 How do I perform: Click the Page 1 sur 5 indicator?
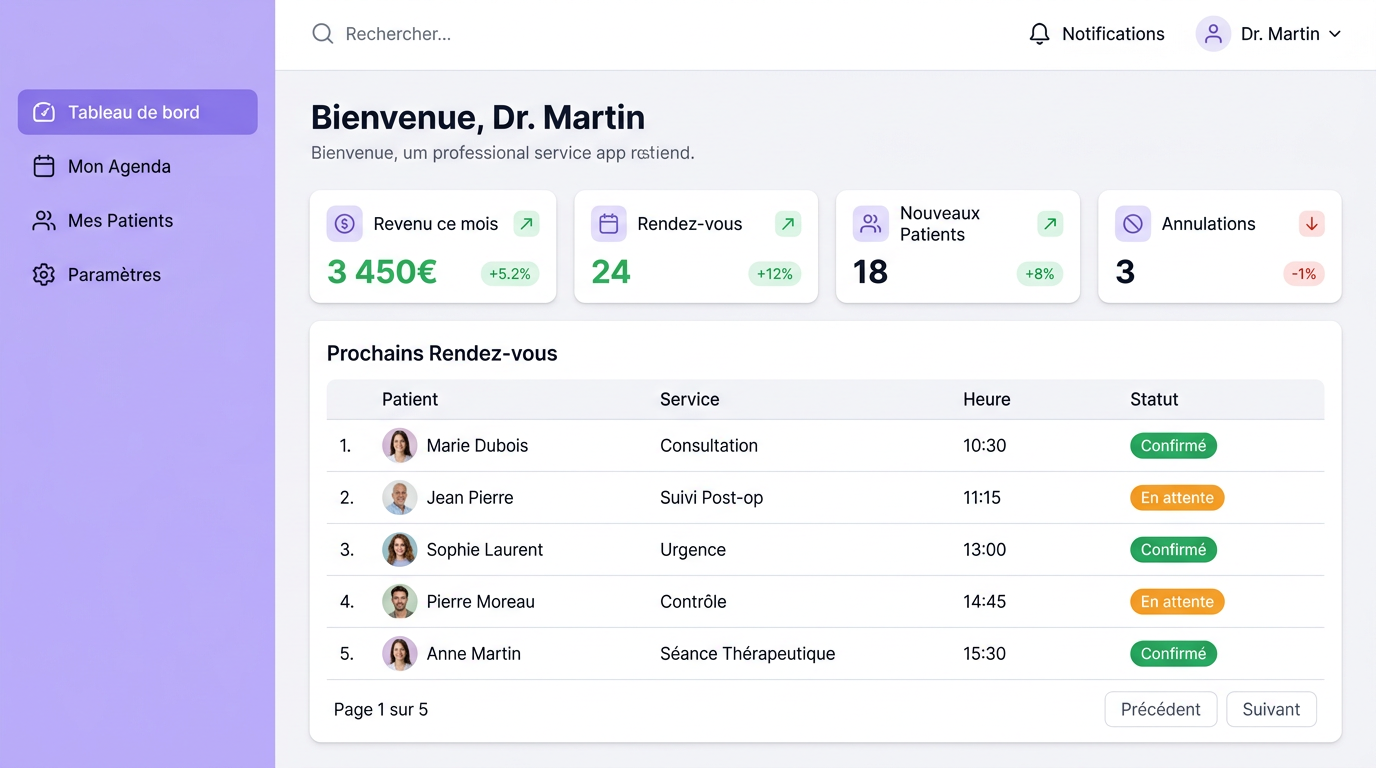click(381, 710)
